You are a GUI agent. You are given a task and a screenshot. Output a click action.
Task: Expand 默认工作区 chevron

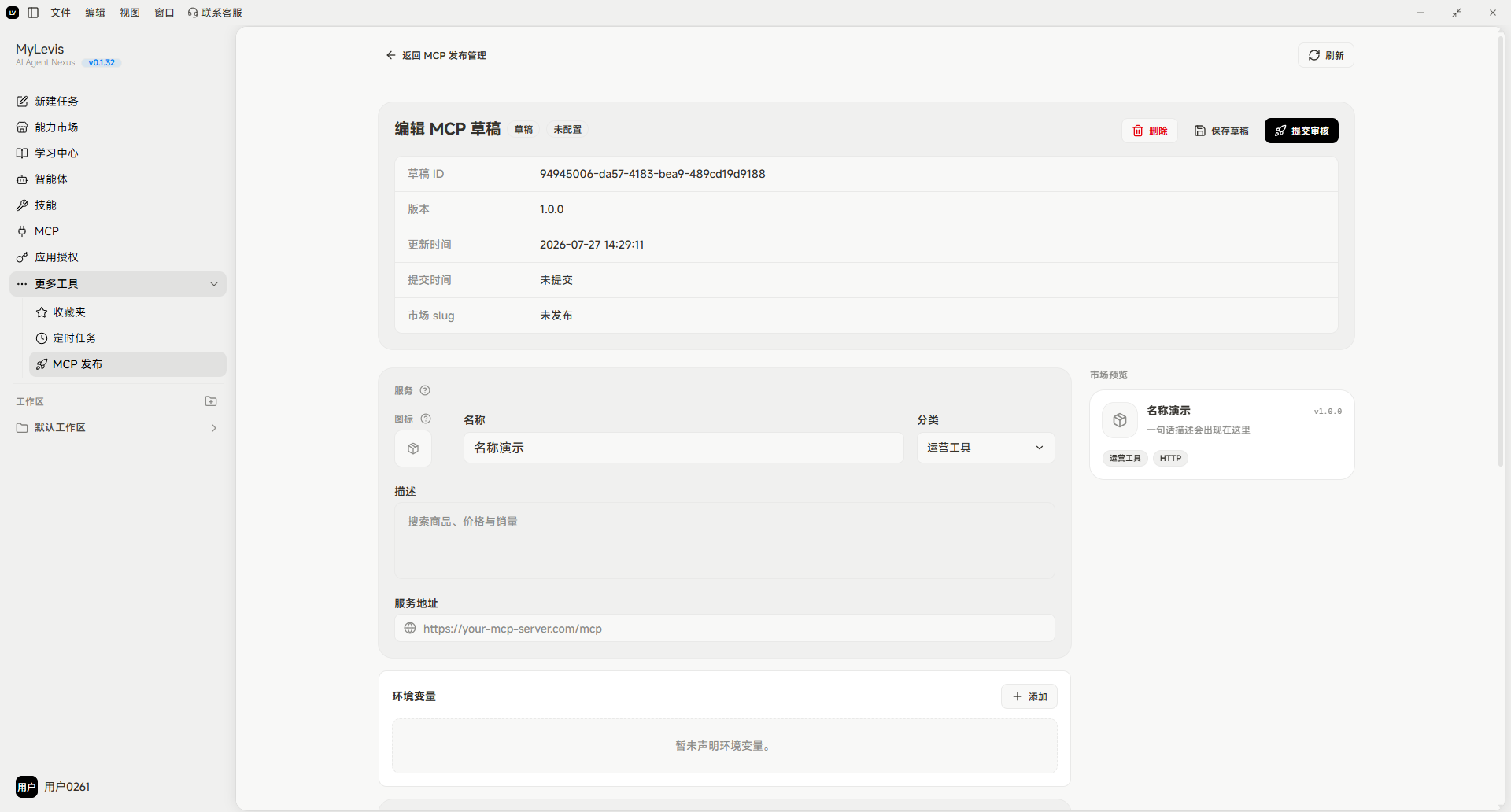[x=214, y=428]
